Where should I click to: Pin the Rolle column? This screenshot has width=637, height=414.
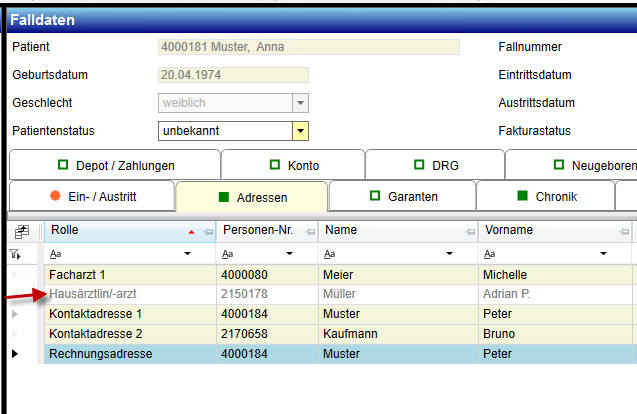[x=208, y=232]
